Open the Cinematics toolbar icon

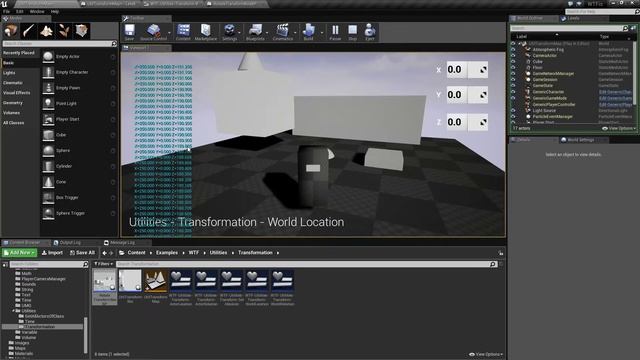click(282, 32)
